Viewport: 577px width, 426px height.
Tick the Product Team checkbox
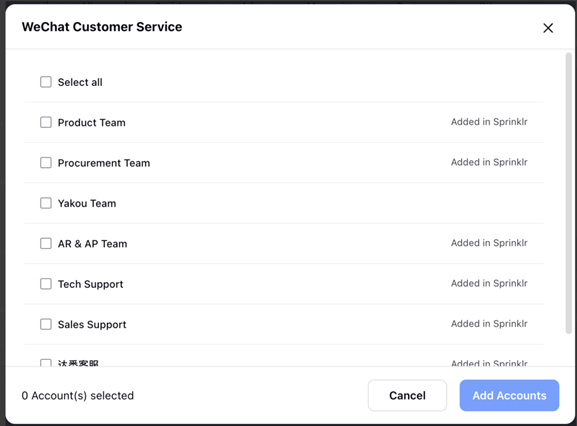click(46, 122)
